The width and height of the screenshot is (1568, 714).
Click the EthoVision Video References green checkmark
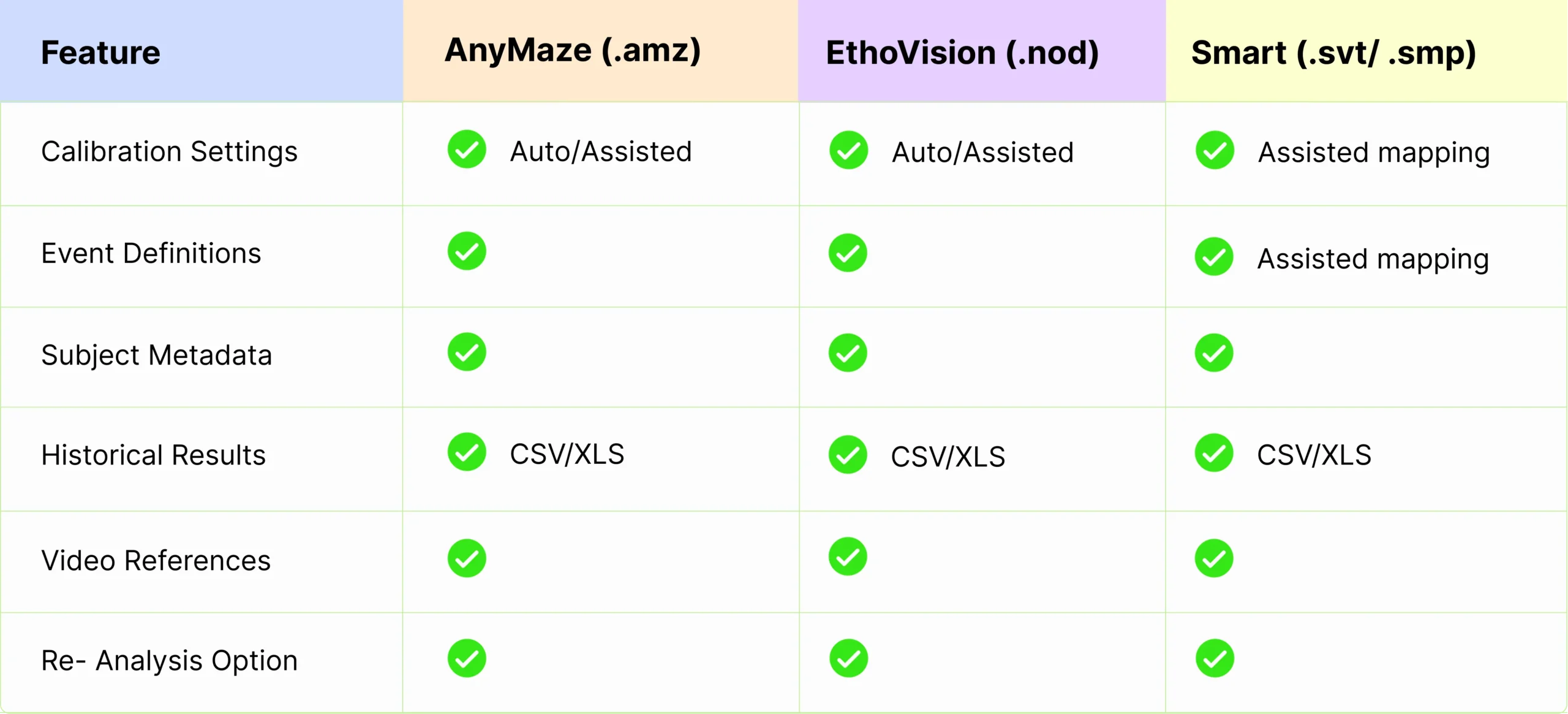coord(848,556)
